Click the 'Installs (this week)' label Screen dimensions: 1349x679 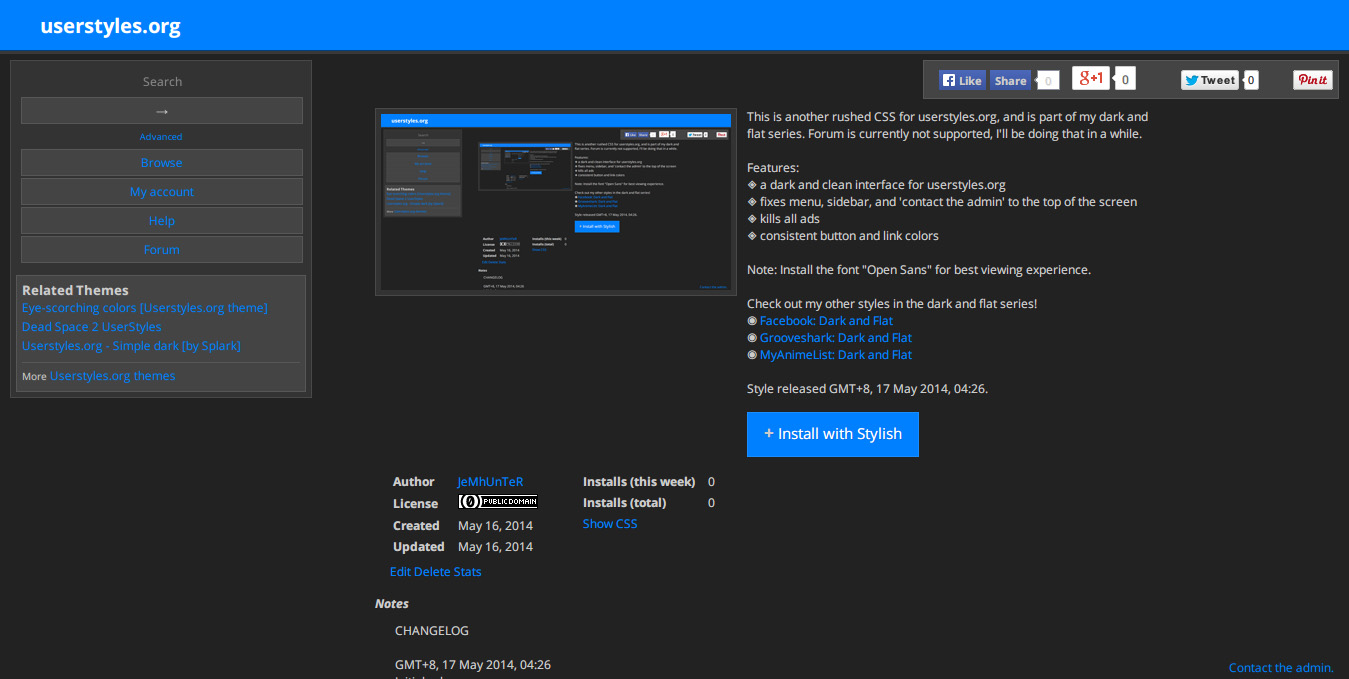pyautogui.click(x=639, y=482)
